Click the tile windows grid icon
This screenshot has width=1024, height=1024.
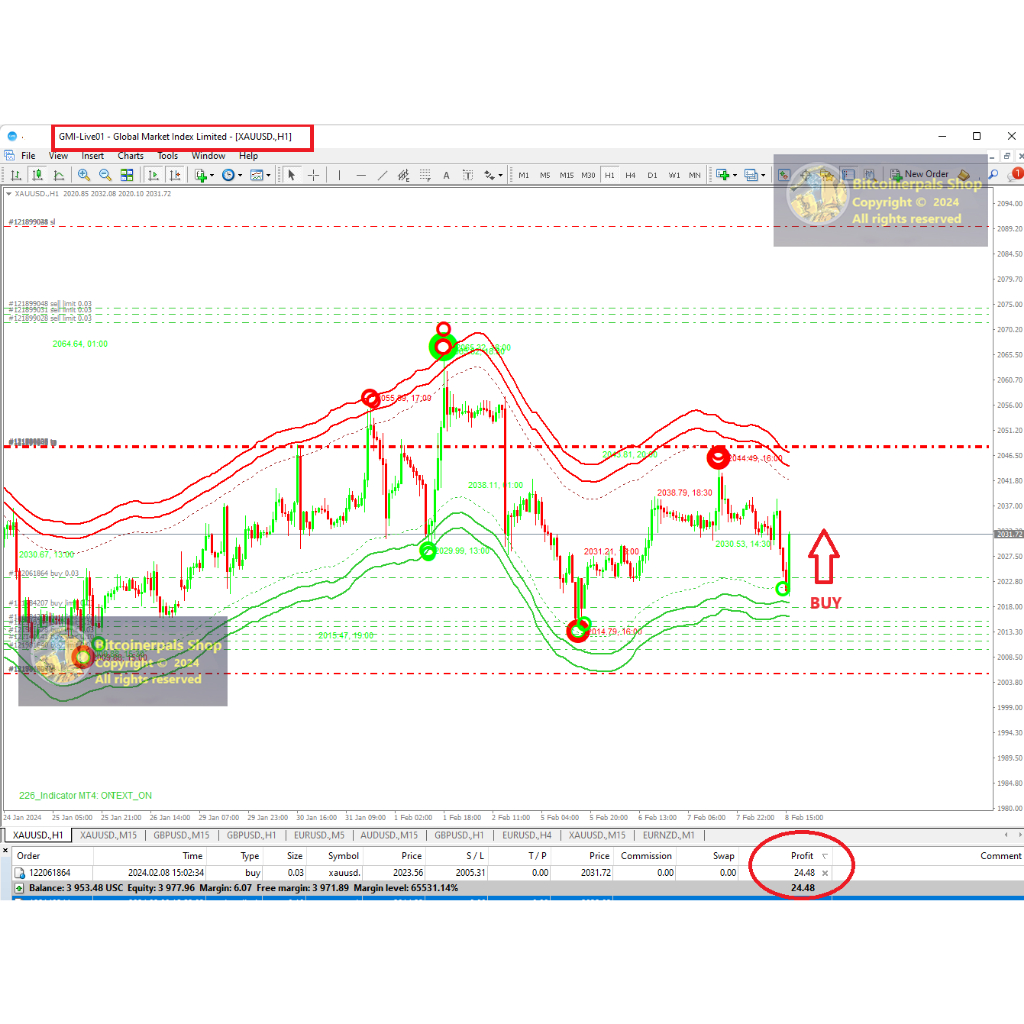[x=127, y=175]
